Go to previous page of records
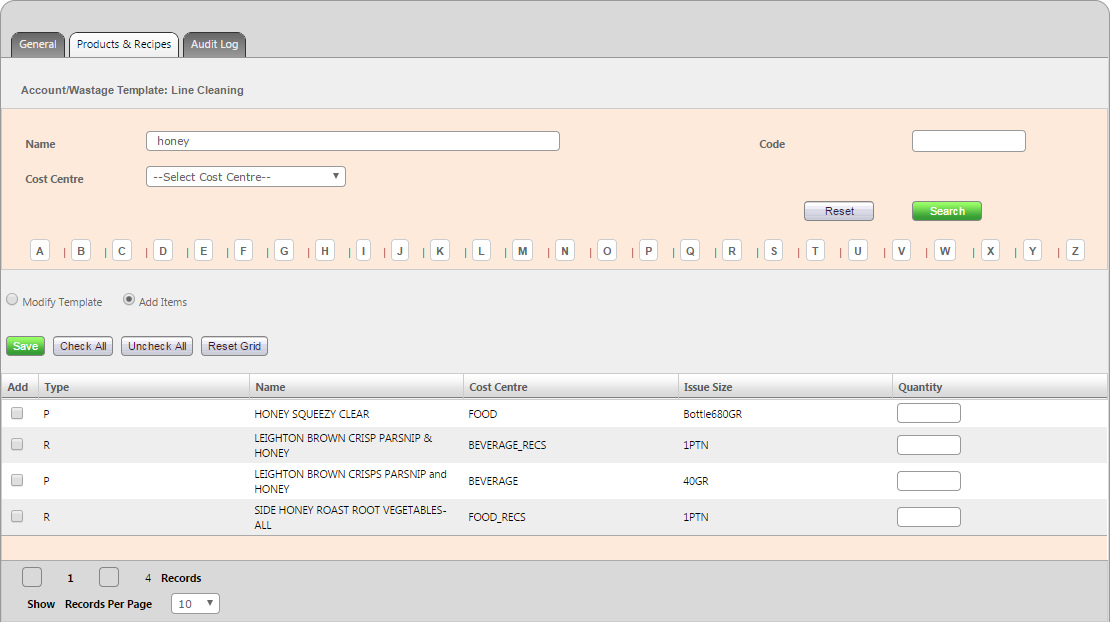The image size is (1110, 622). 32,577
